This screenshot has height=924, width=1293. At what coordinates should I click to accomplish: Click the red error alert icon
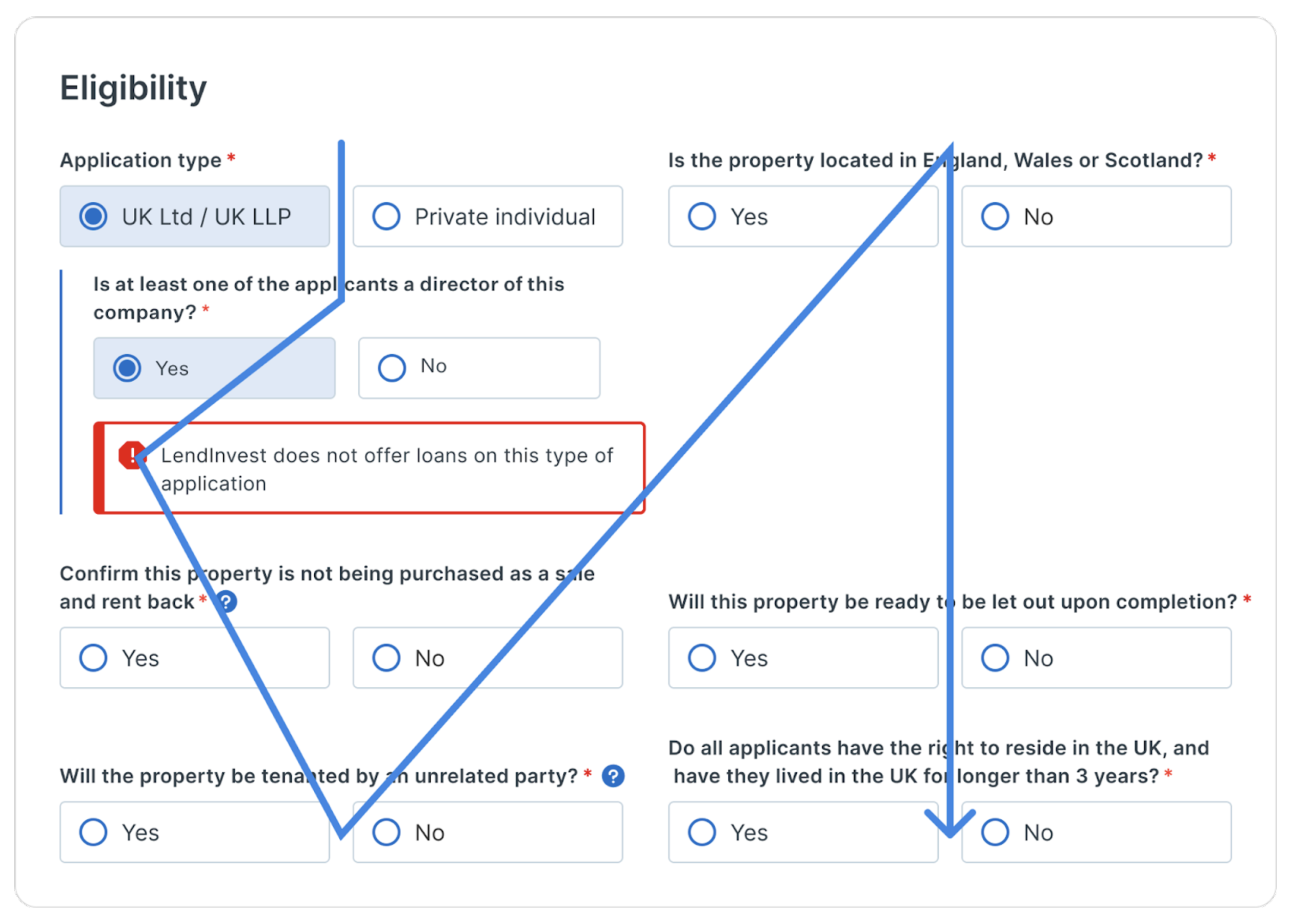point(132,455)
